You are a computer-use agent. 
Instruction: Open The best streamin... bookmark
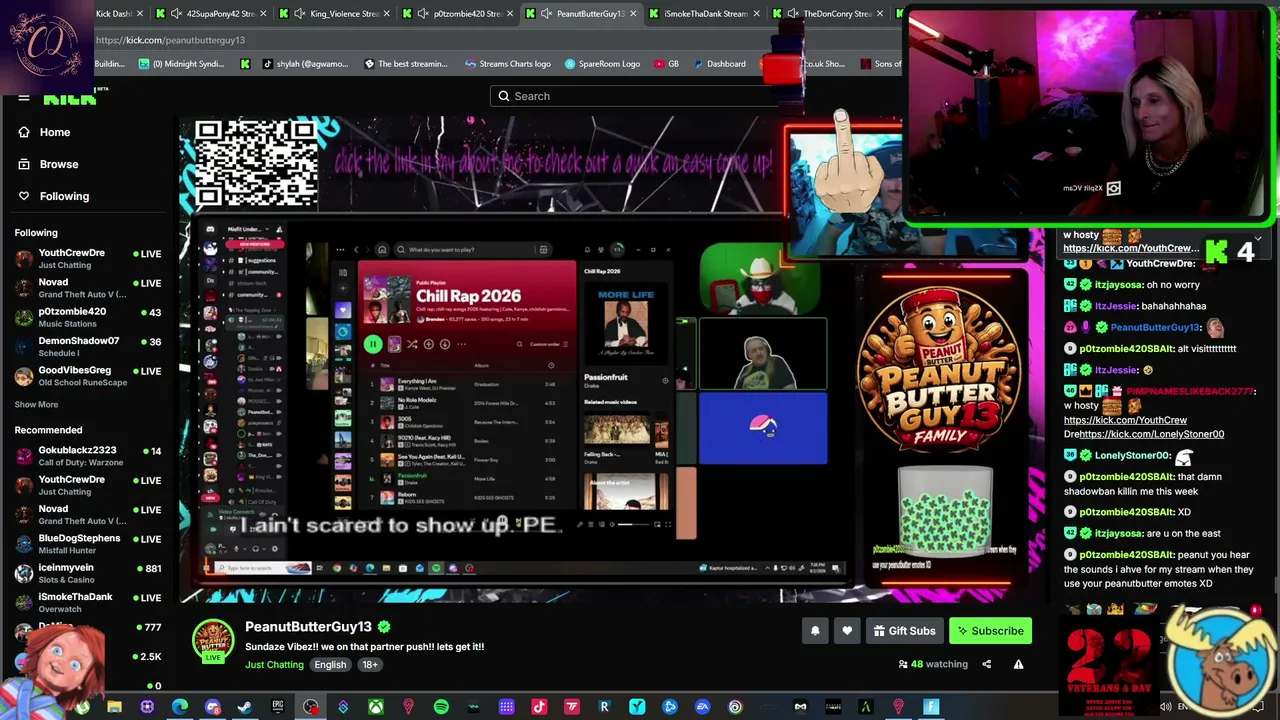pos(404,64)
